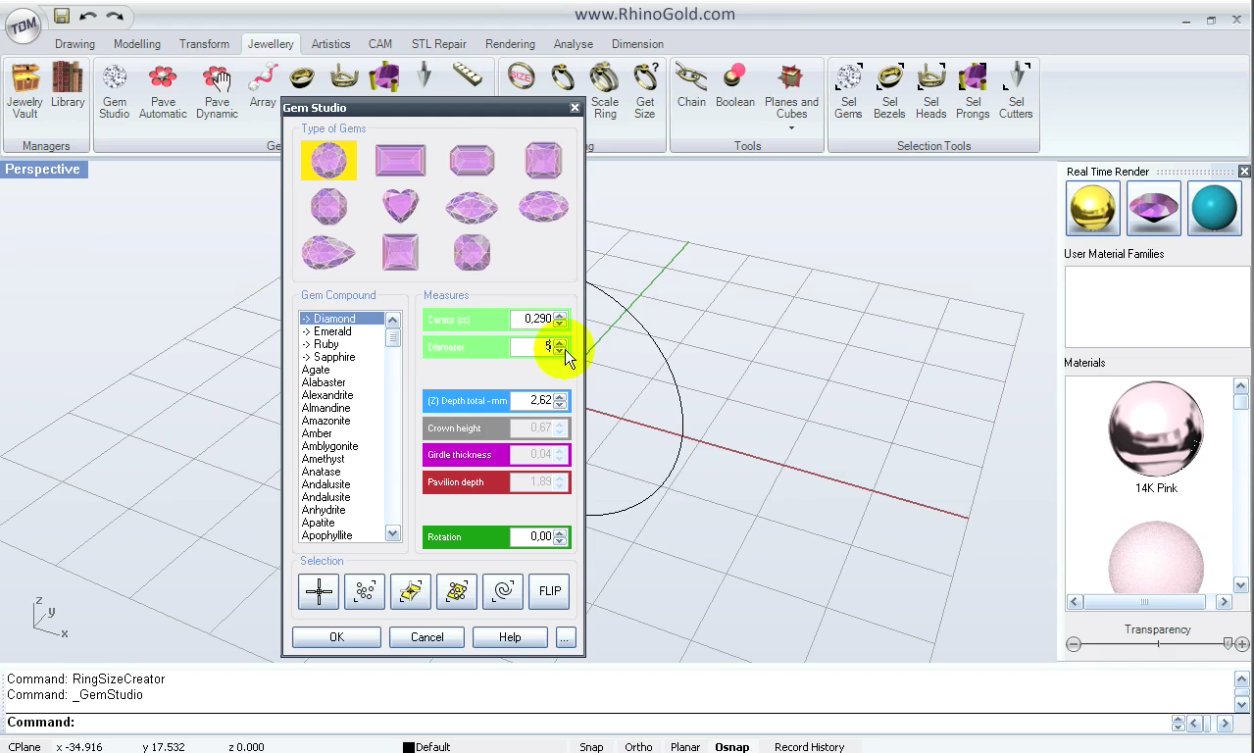Toggle Snap in the status bar
The image size is (1254, 753).
591,746
